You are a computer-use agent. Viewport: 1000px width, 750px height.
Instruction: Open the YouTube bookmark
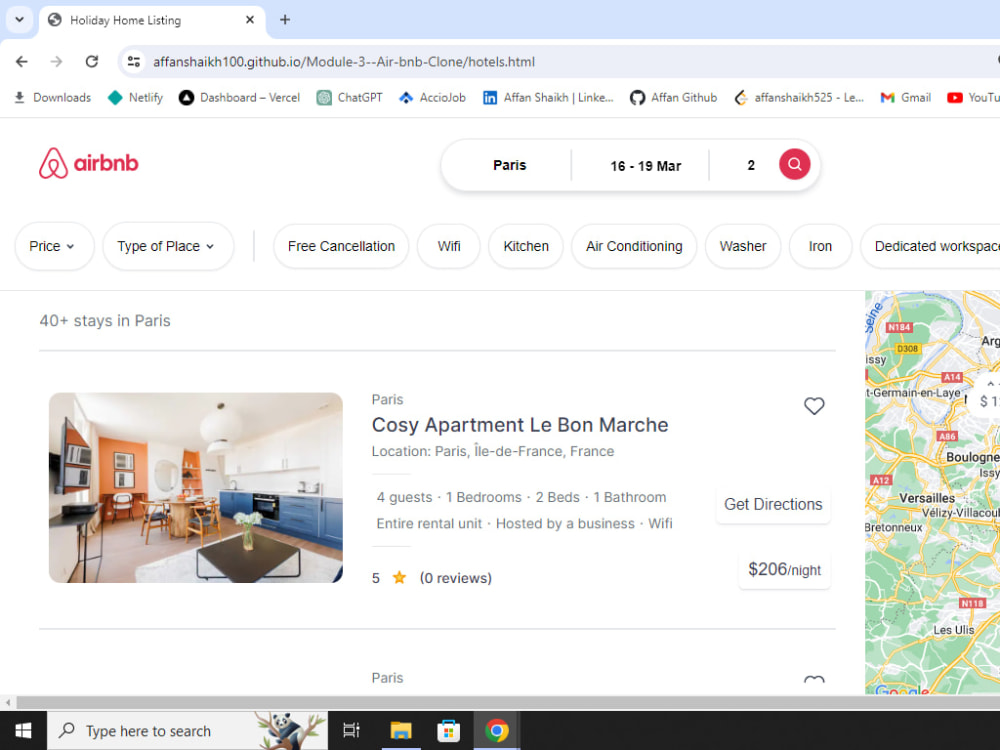pos(973,98)
